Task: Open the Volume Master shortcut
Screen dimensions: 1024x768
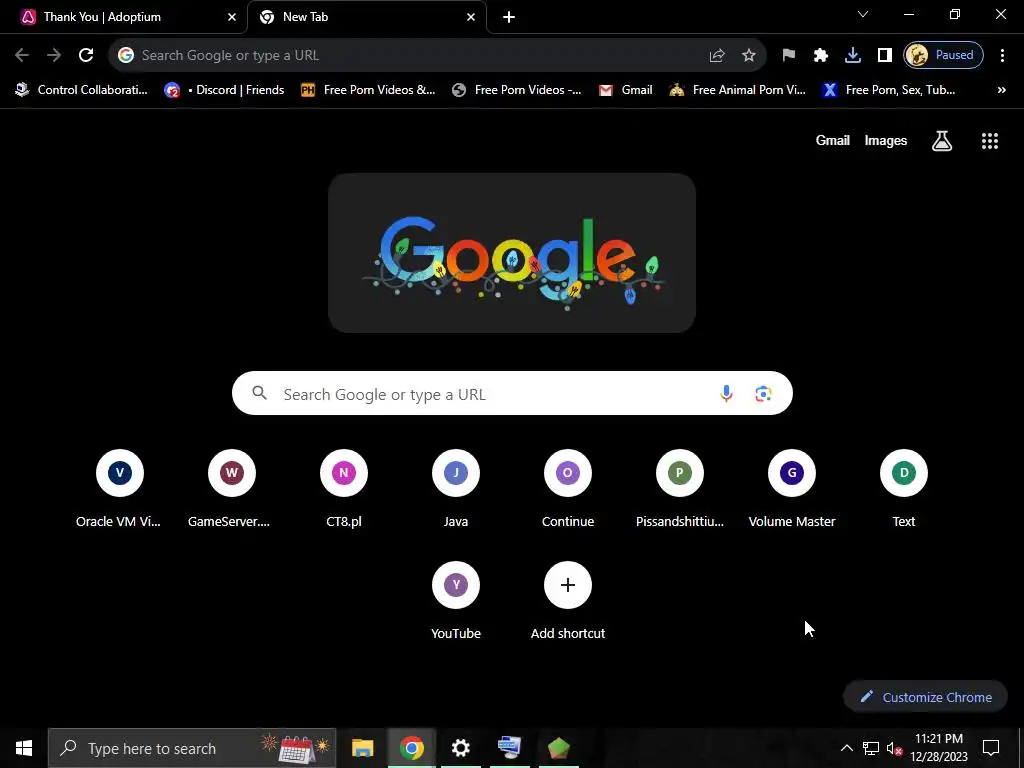Action: click(x=792, y=487)
